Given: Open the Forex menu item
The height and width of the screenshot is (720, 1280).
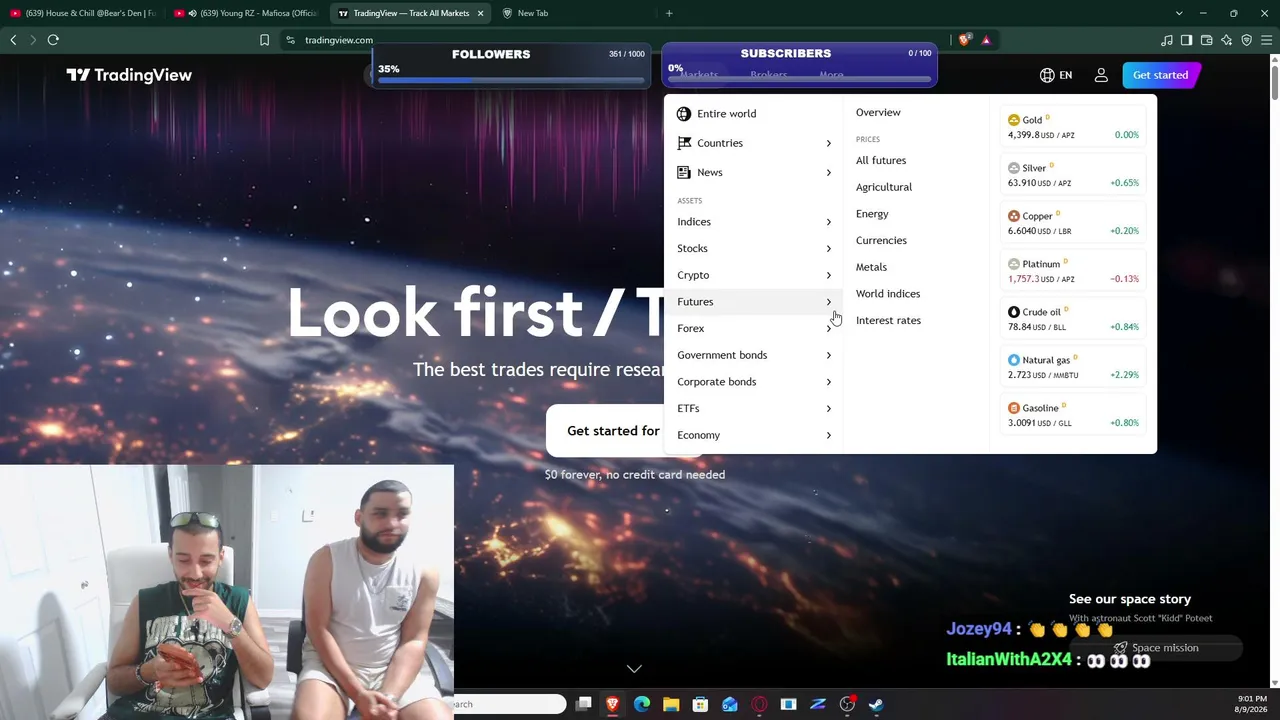Looking at the screenshot, I should 754,328.
